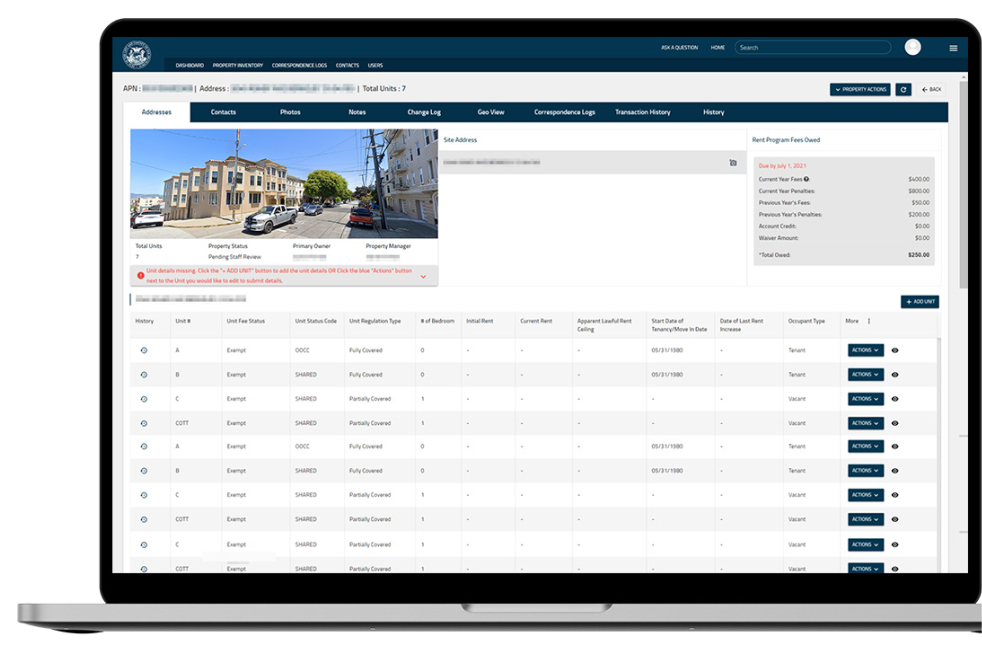Open the Property Actions dropdown

click(859, 89)
